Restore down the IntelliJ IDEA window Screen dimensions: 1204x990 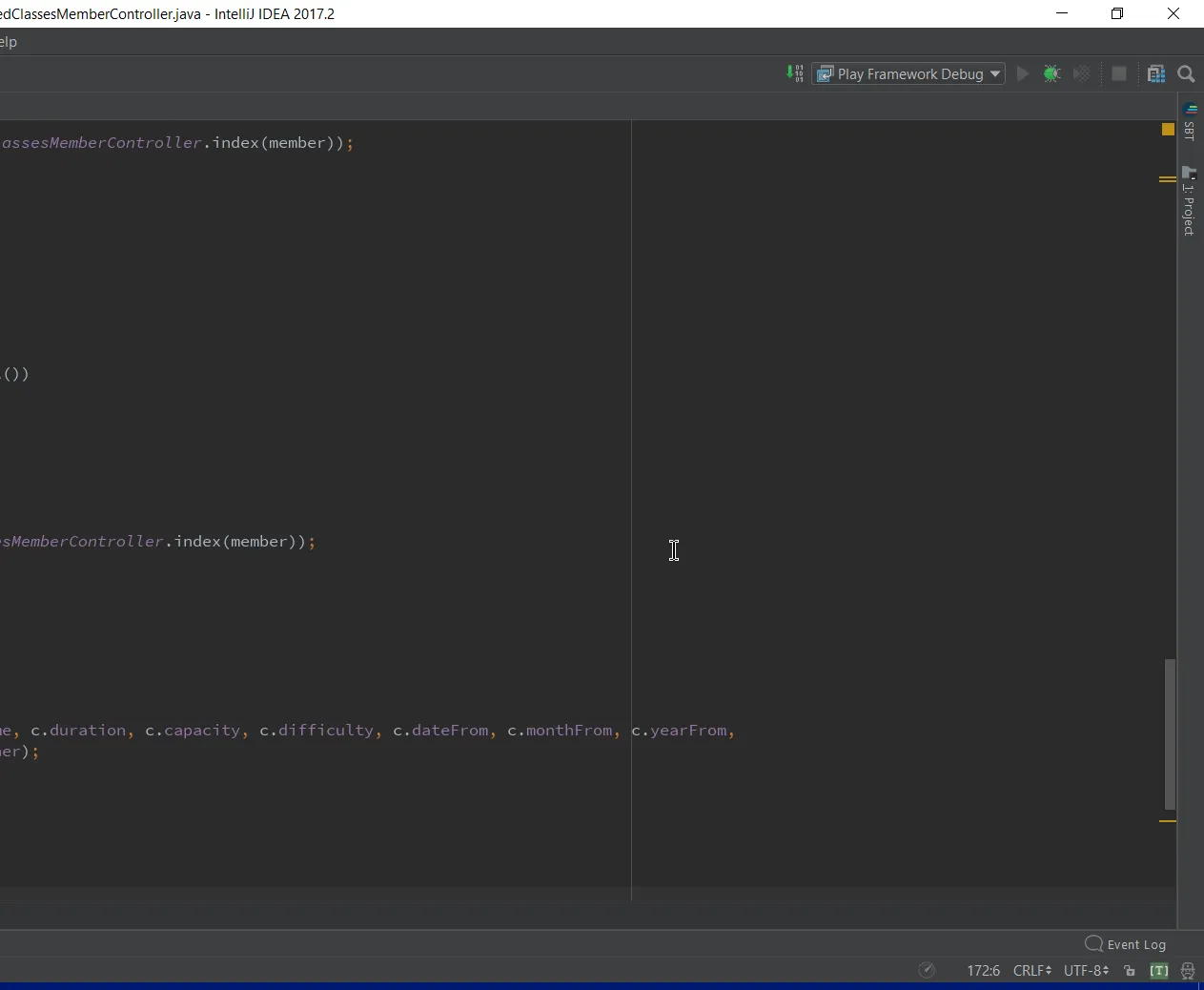(x=1117, y=13)
